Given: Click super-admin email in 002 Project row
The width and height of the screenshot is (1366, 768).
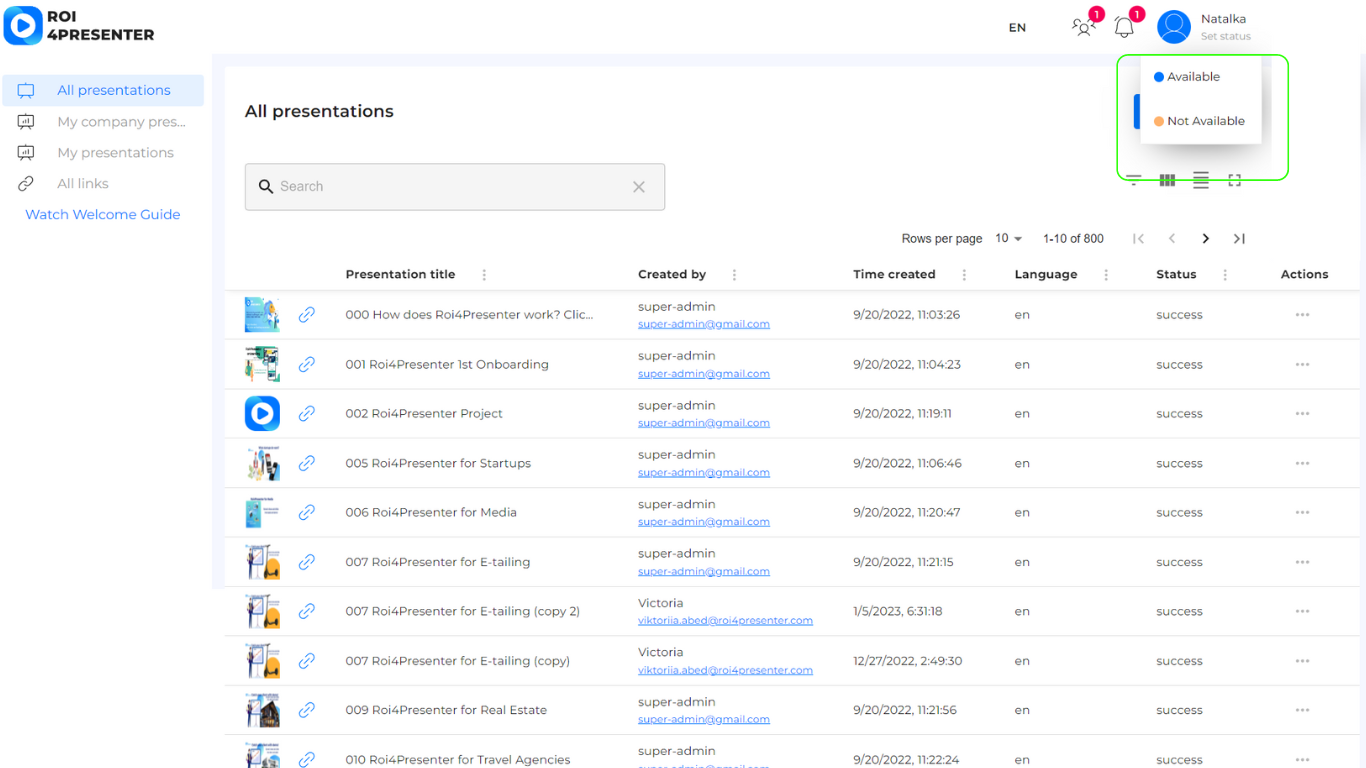Looking at the screenshot, I should point(704,423).
